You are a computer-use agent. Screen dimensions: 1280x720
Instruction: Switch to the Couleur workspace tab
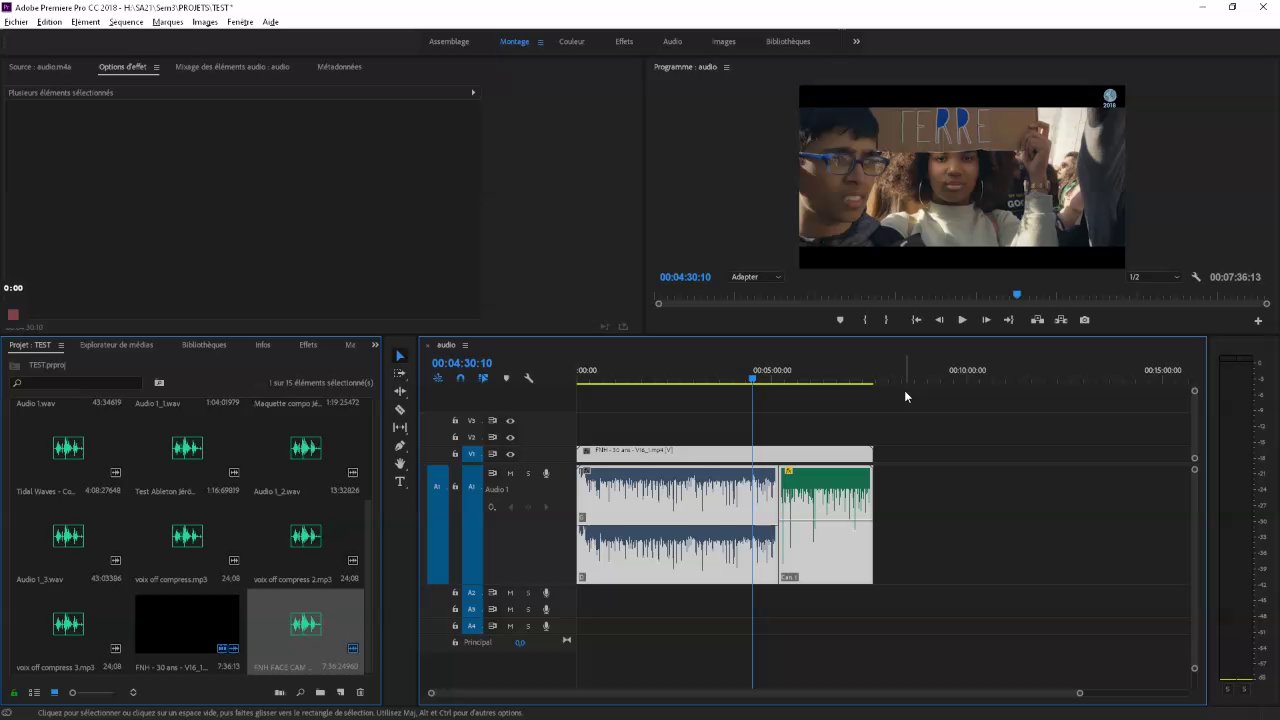pyautogui.click(x=572, y=42)
